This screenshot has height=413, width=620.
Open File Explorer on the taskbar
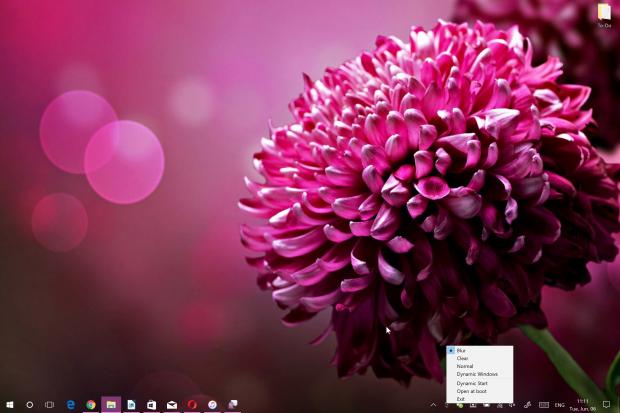pos(111,405)
